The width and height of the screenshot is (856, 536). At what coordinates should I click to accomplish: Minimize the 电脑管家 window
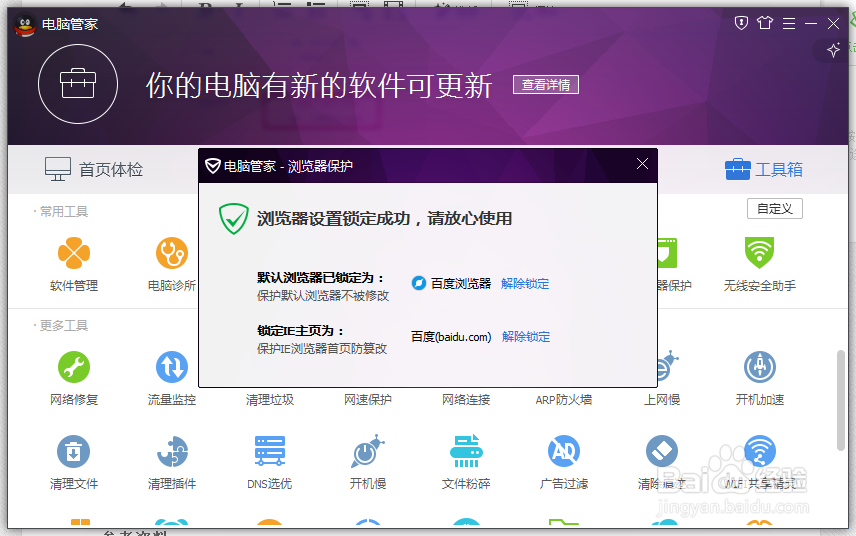click(811, 23)
